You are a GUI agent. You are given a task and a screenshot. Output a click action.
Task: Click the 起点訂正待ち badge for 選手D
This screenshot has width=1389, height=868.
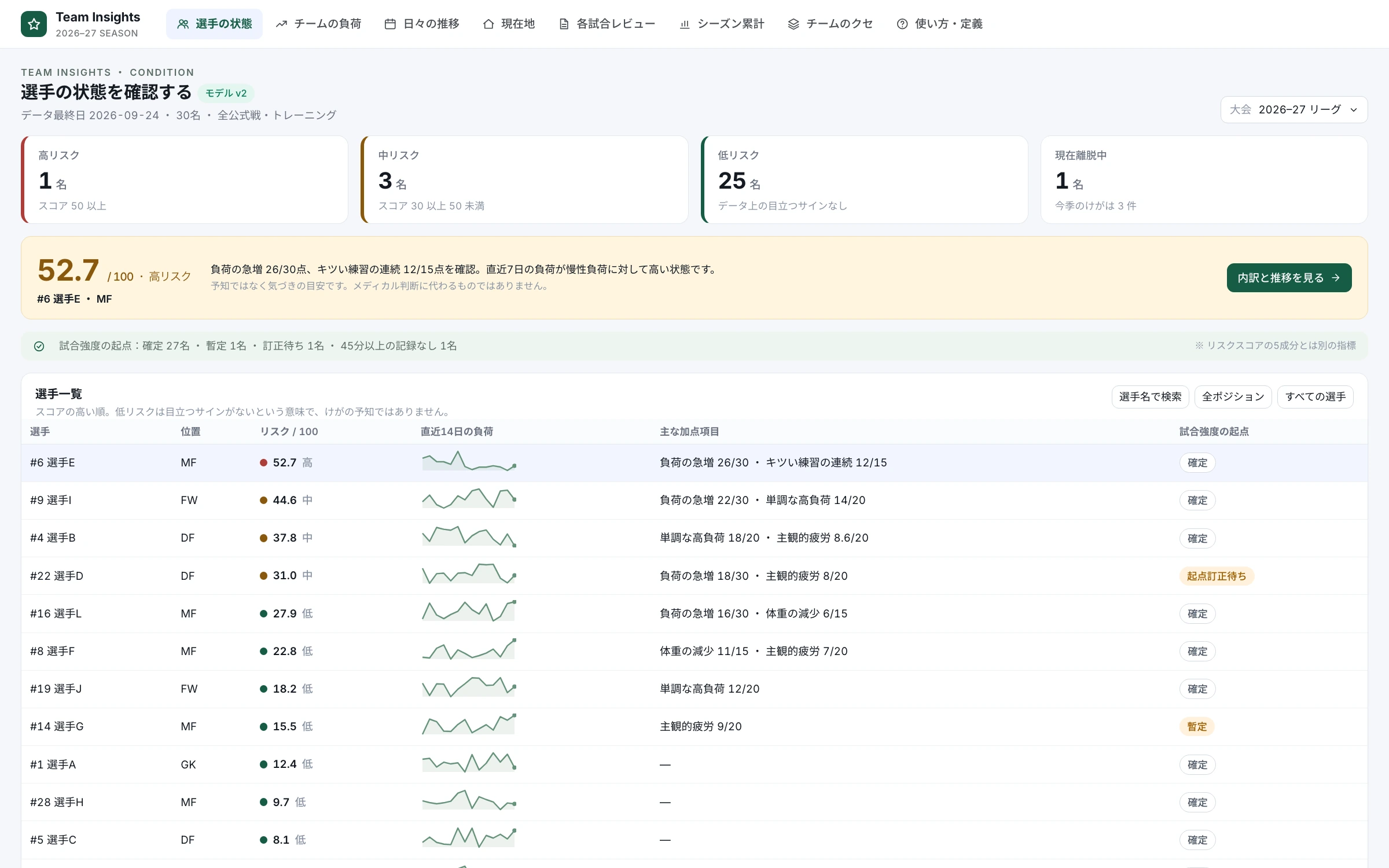1217,576
